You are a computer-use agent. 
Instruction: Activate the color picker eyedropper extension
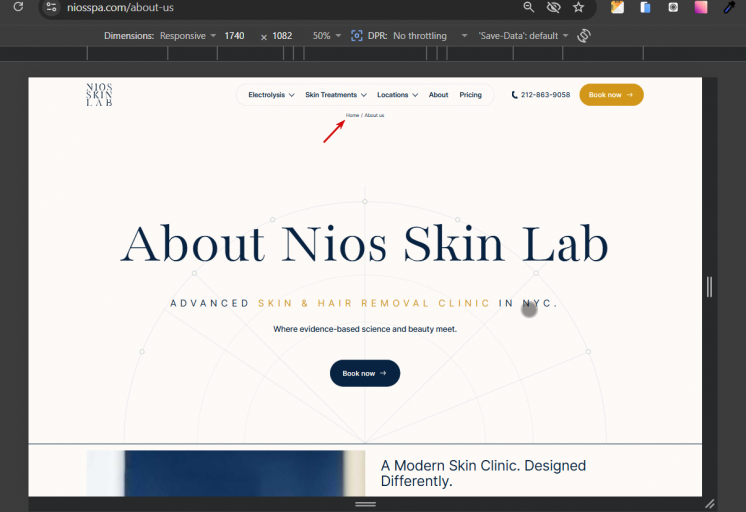pyautogui.click(x=729, y=7)
